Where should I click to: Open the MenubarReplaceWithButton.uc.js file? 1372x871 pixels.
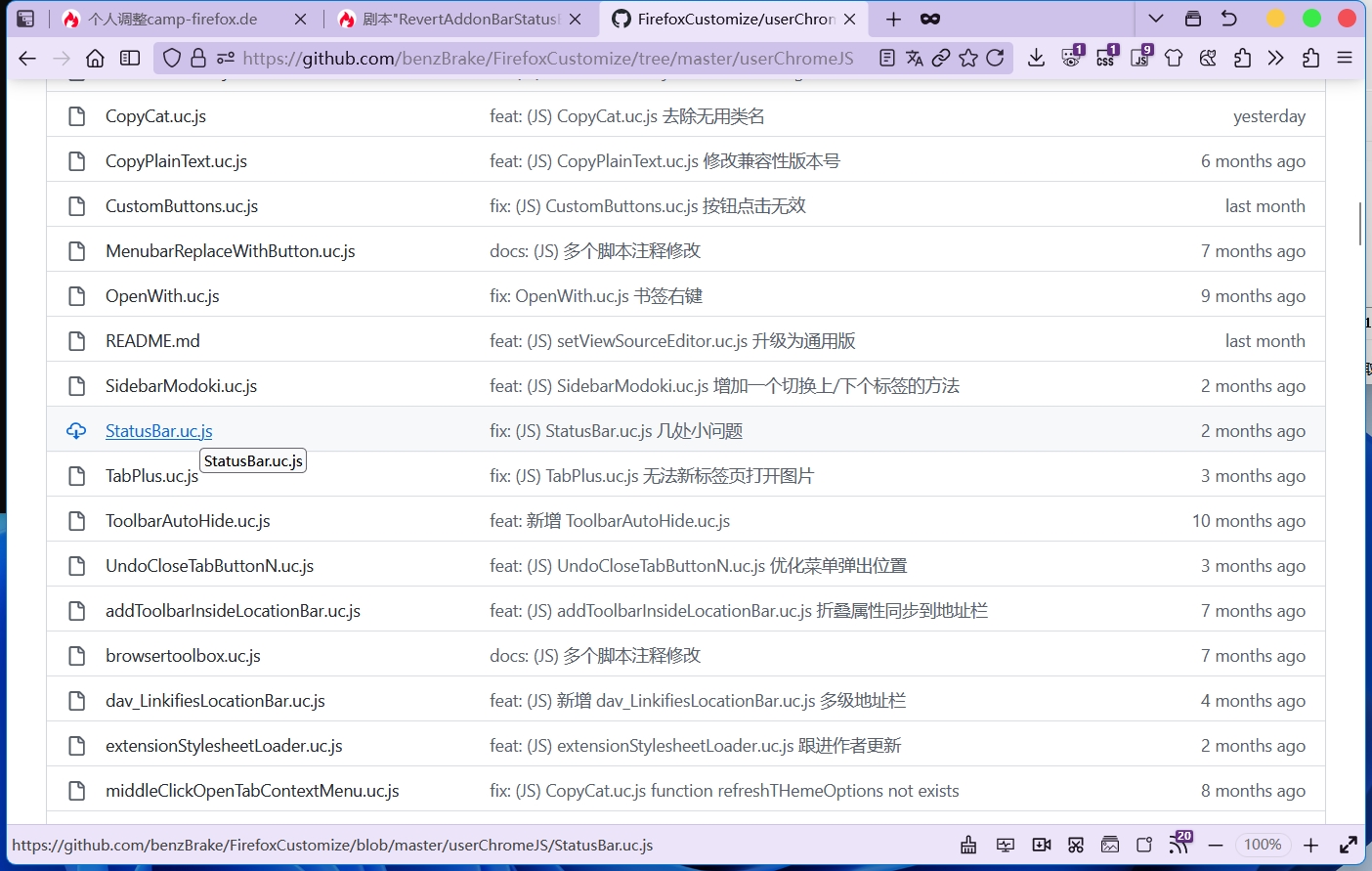point(231,251)
